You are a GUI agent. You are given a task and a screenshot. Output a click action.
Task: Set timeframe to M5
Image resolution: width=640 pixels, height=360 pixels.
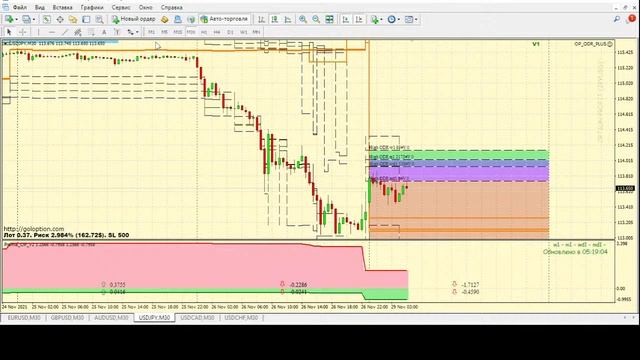coord(164,32)
